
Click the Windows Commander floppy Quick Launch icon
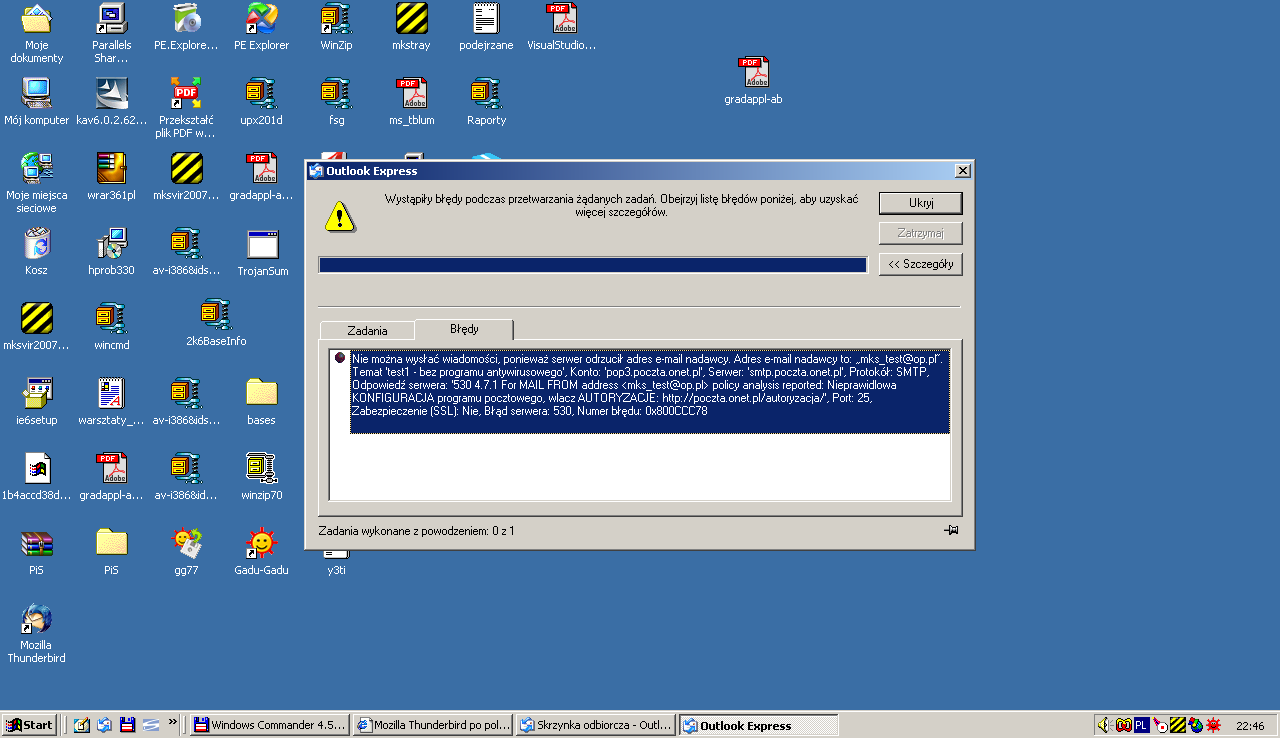point(127,725)
